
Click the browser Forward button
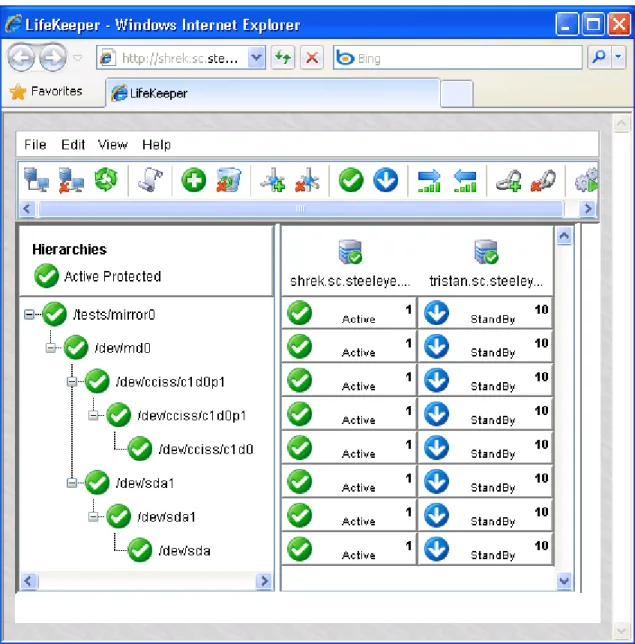[x=53, y=58]
